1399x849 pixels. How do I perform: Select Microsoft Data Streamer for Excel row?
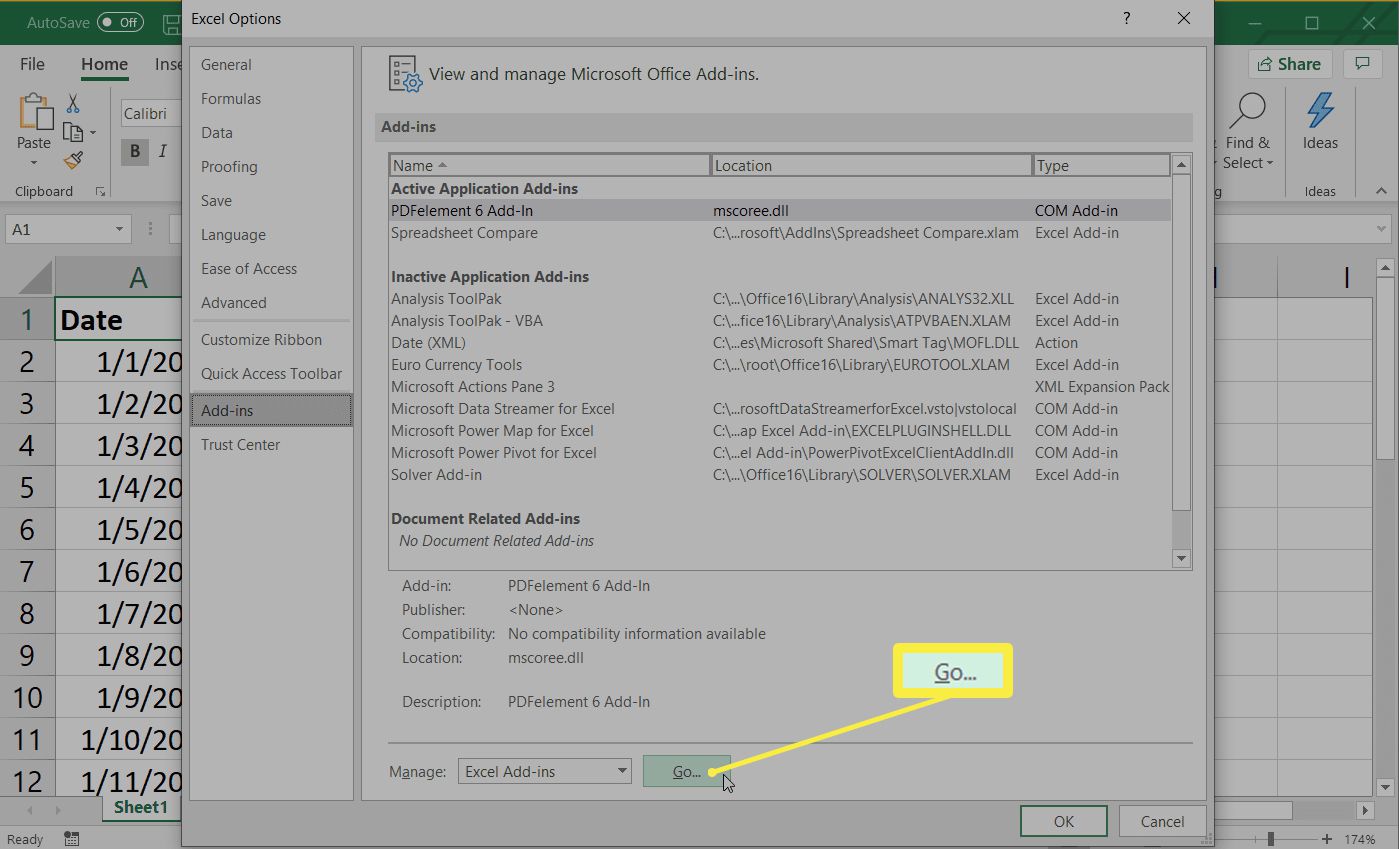click(779, 408)
